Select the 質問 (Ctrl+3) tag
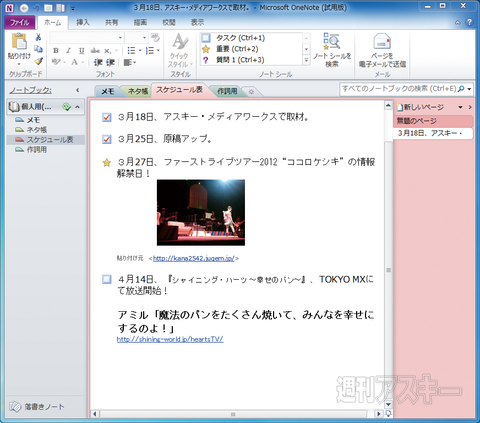 pos(252,60)
